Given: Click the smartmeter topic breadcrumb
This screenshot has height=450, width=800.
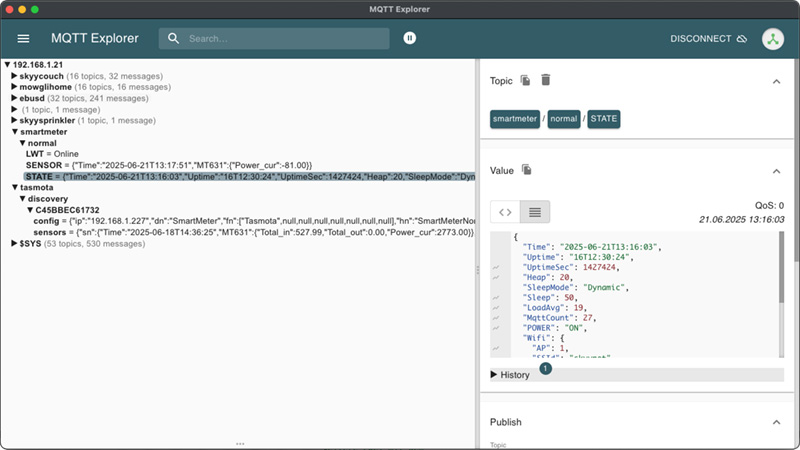Looking at the screenshot, I should (x=514, y=119).
